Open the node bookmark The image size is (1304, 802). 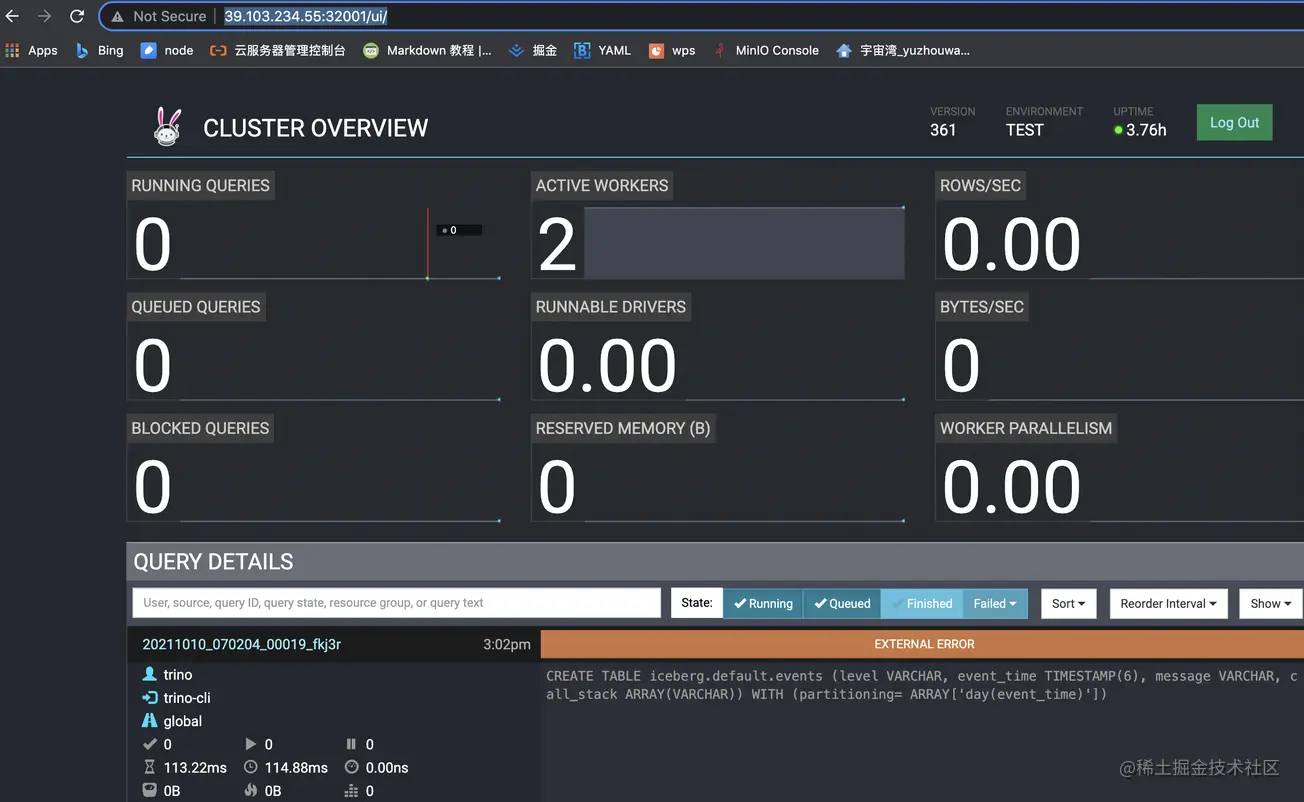[x=167, y=50]
